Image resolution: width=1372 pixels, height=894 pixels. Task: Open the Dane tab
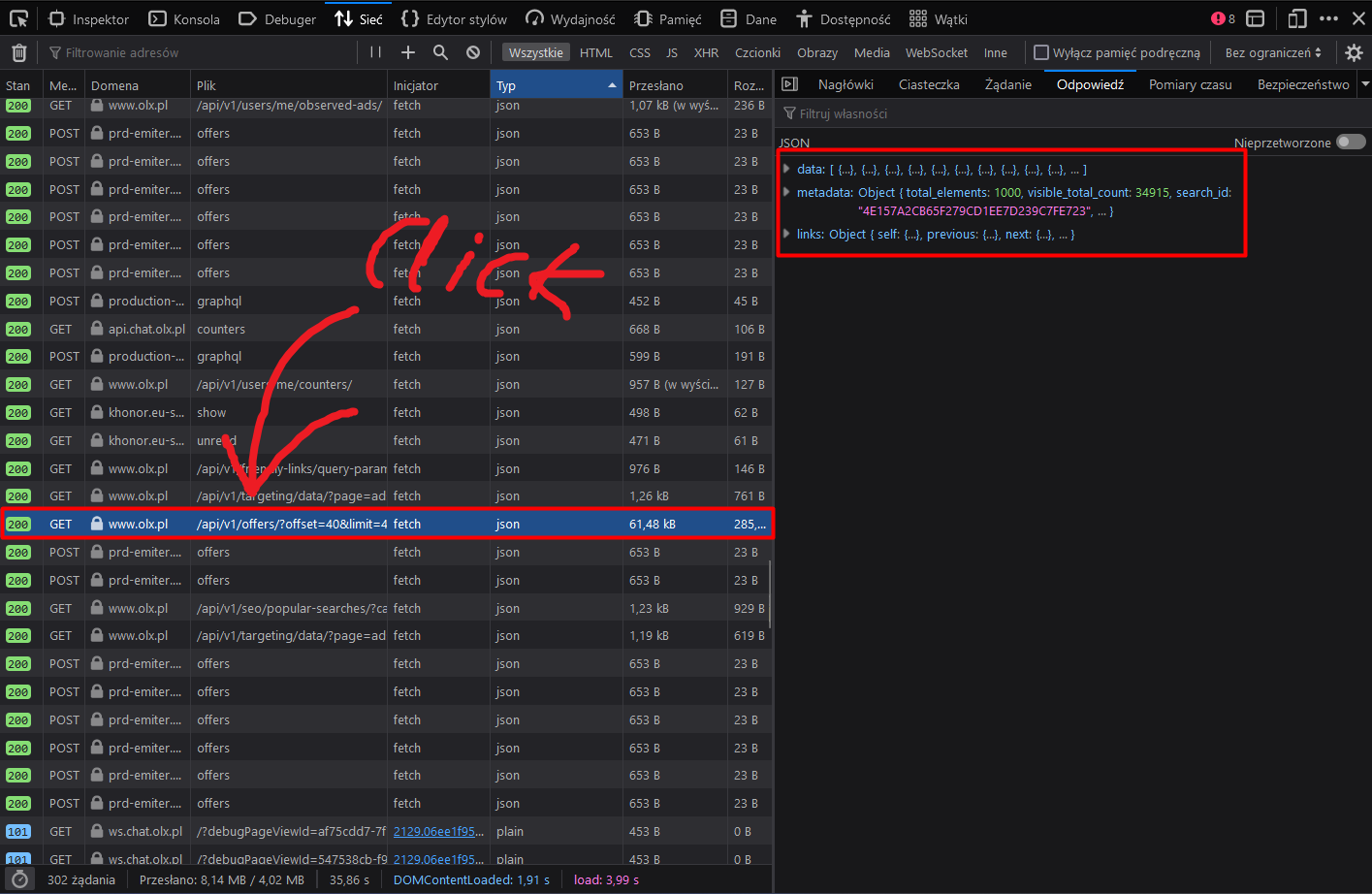(749, 18)
